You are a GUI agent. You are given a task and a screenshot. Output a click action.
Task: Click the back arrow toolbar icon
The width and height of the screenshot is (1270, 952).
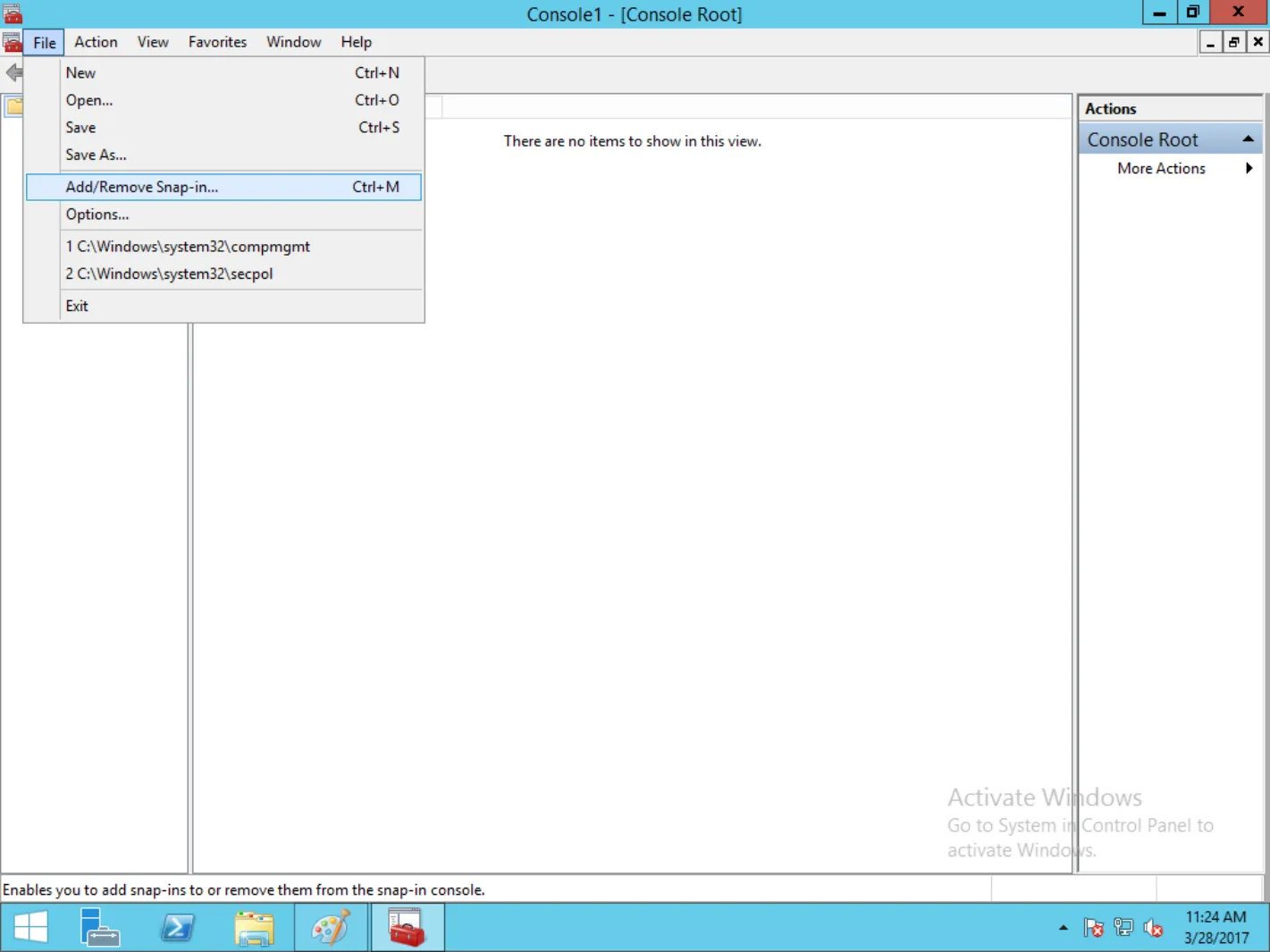coord(13,72)
